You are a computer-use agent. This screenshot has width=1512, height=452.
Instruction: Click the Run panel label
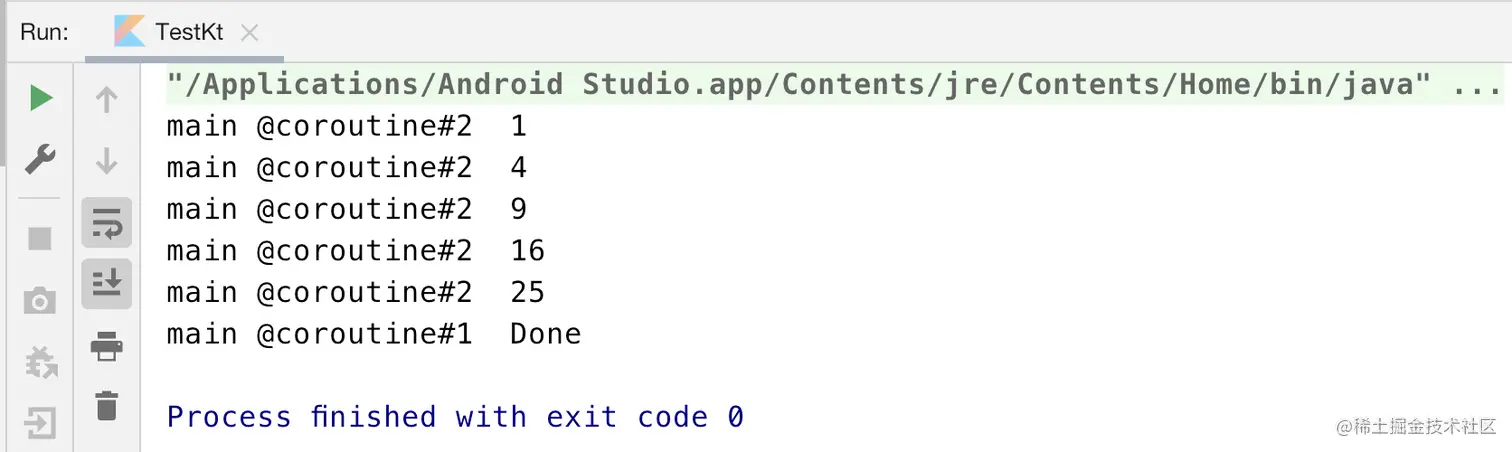[x=44, y=32]
